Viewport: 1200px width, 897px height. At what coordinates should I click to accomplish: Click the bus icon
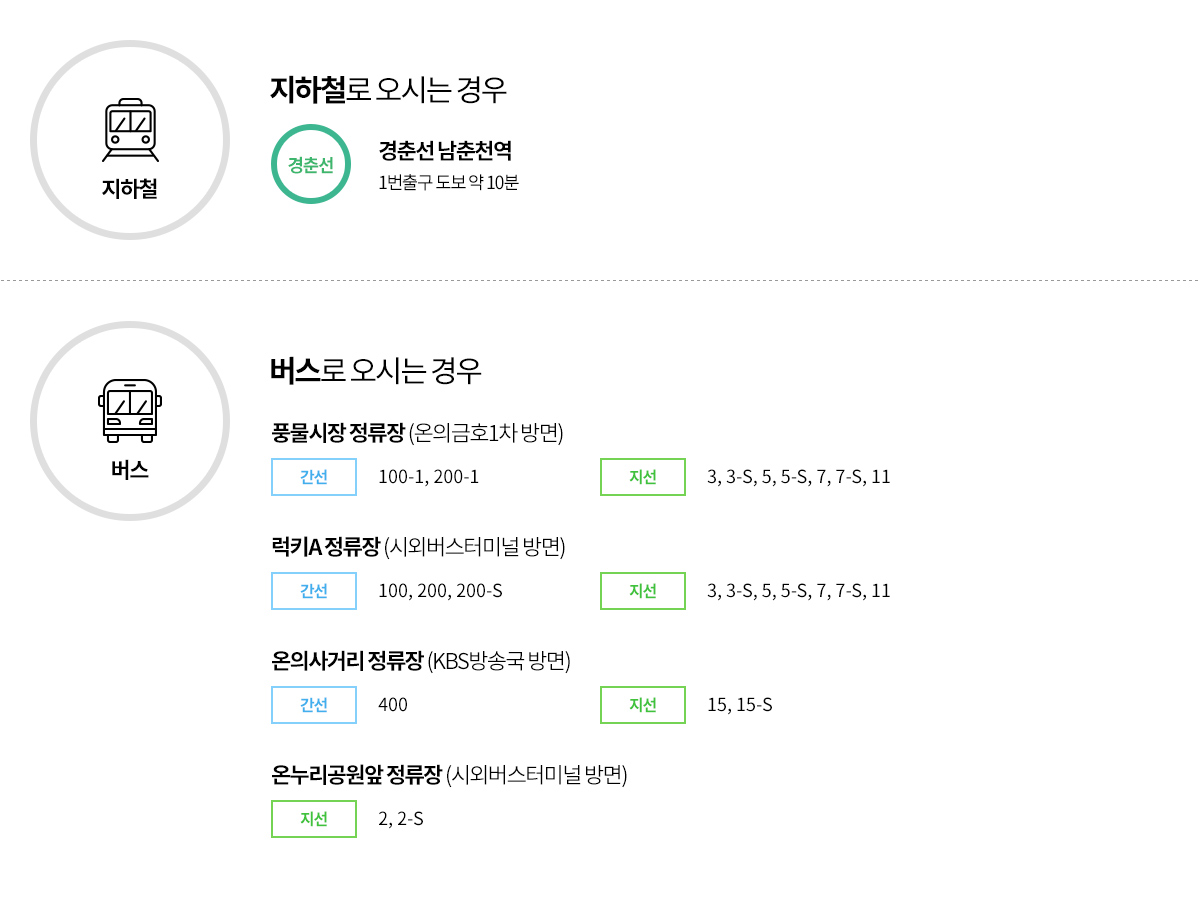(x=130, y=411)
